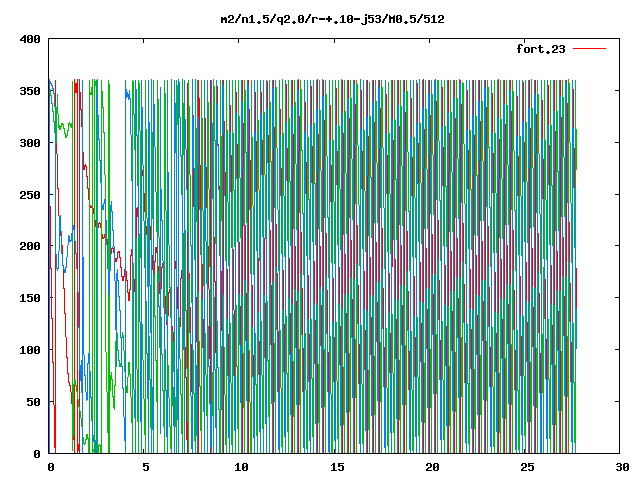This screenshot has width=640, height=480.
Task: Click the x-axis label 30
Action: [x=622, y=467]
